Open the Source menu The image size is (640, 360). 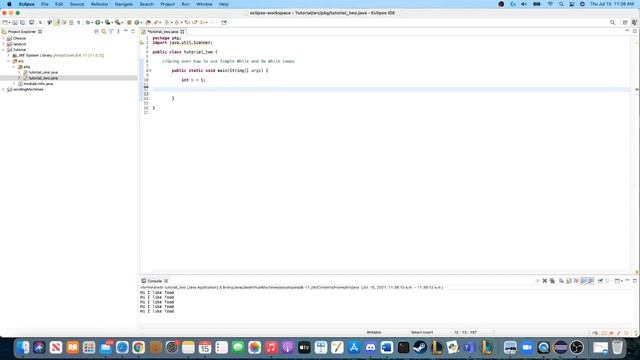click(77, 4)
